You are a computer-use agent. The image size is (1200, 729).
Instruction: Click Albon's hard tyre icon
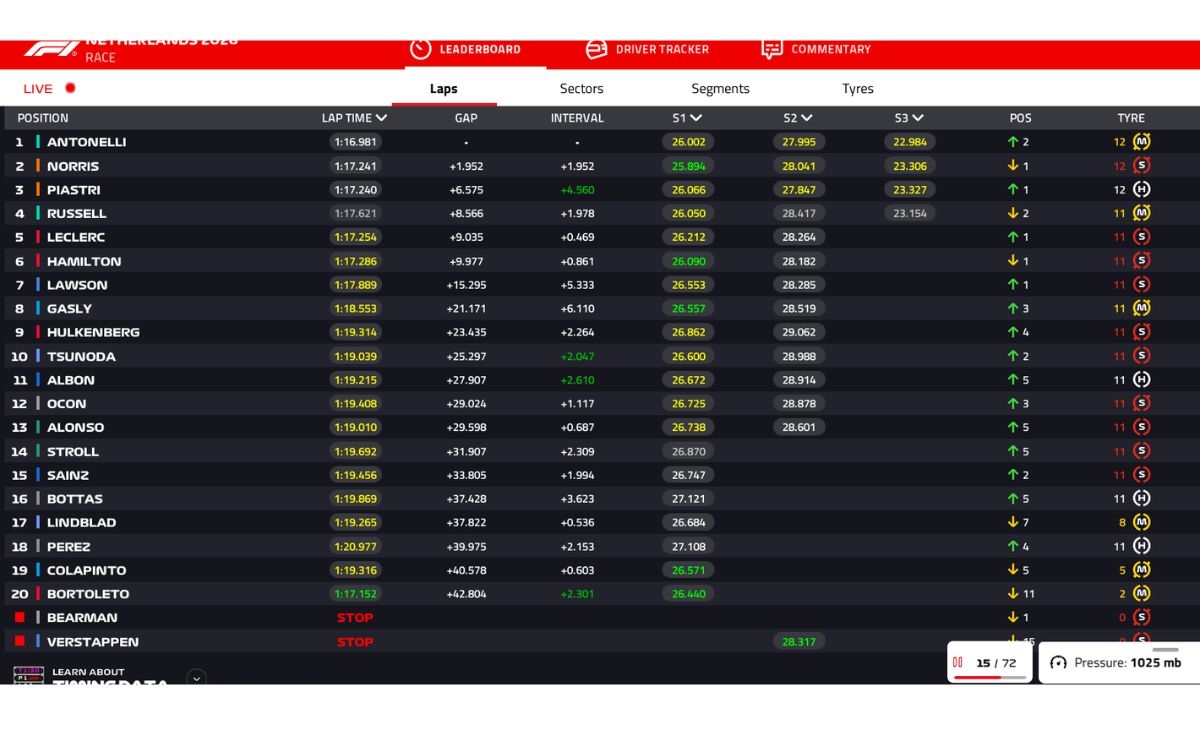click(x=1141, y=380)
